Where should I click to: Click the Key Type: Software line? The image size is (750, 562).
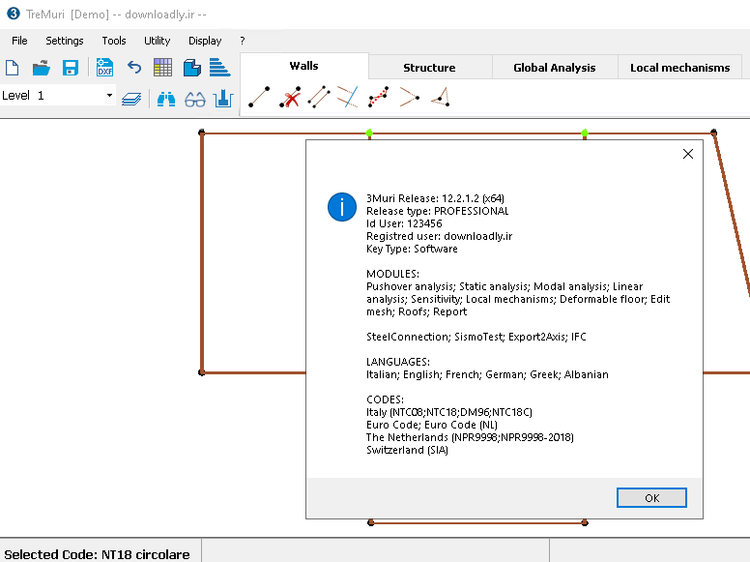pyautogui.click(x=412, y=249)
